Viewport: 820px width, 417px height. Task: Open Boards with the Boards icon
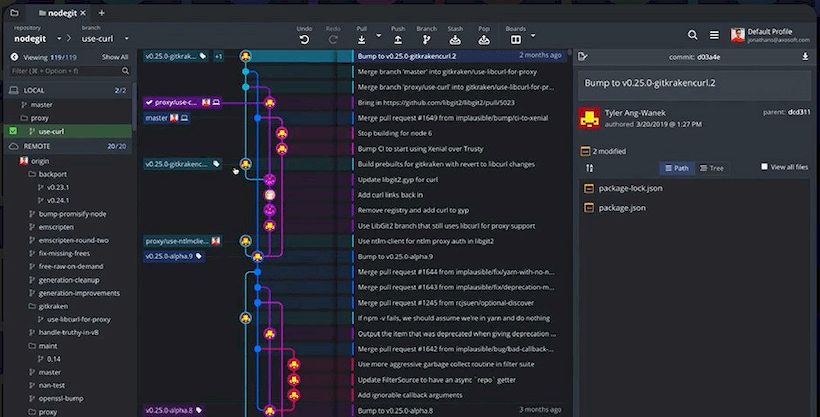(516, 40)
